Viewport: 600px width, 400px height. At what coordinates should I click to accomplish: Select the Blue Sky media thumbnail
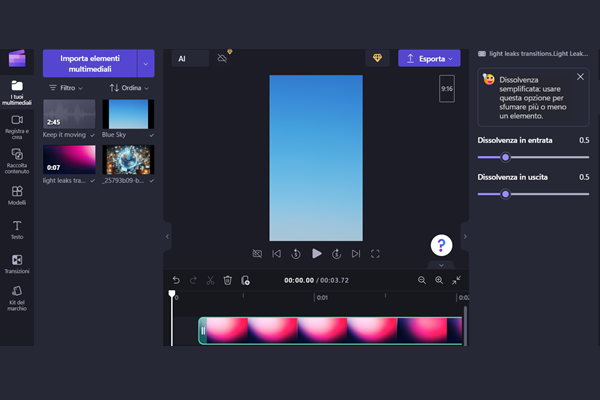(x=128, y=114)
